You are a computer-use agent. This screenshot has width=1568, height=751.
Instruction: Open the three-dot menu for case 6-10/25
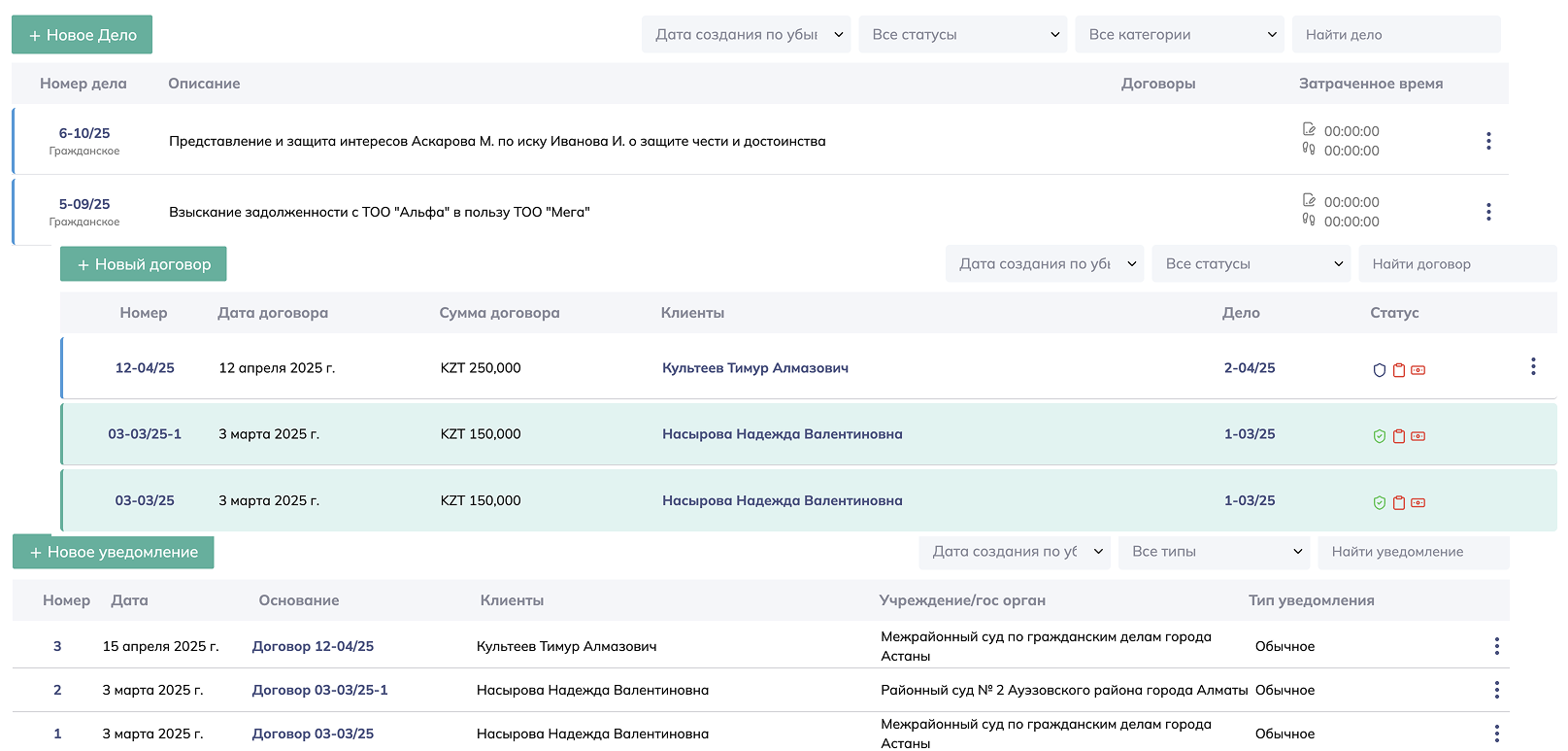pyautogui.click(x=1487, y=141)
